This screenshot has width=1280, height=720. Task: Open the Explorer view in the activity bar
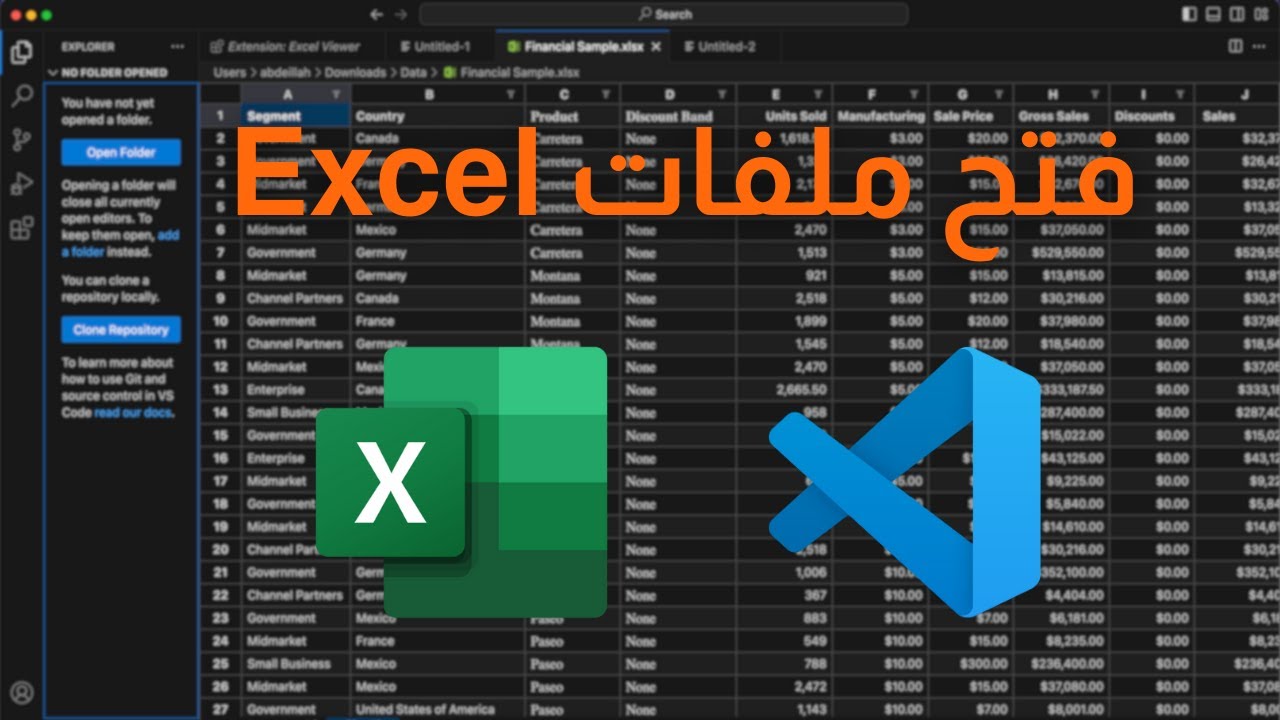pos(21,52)
